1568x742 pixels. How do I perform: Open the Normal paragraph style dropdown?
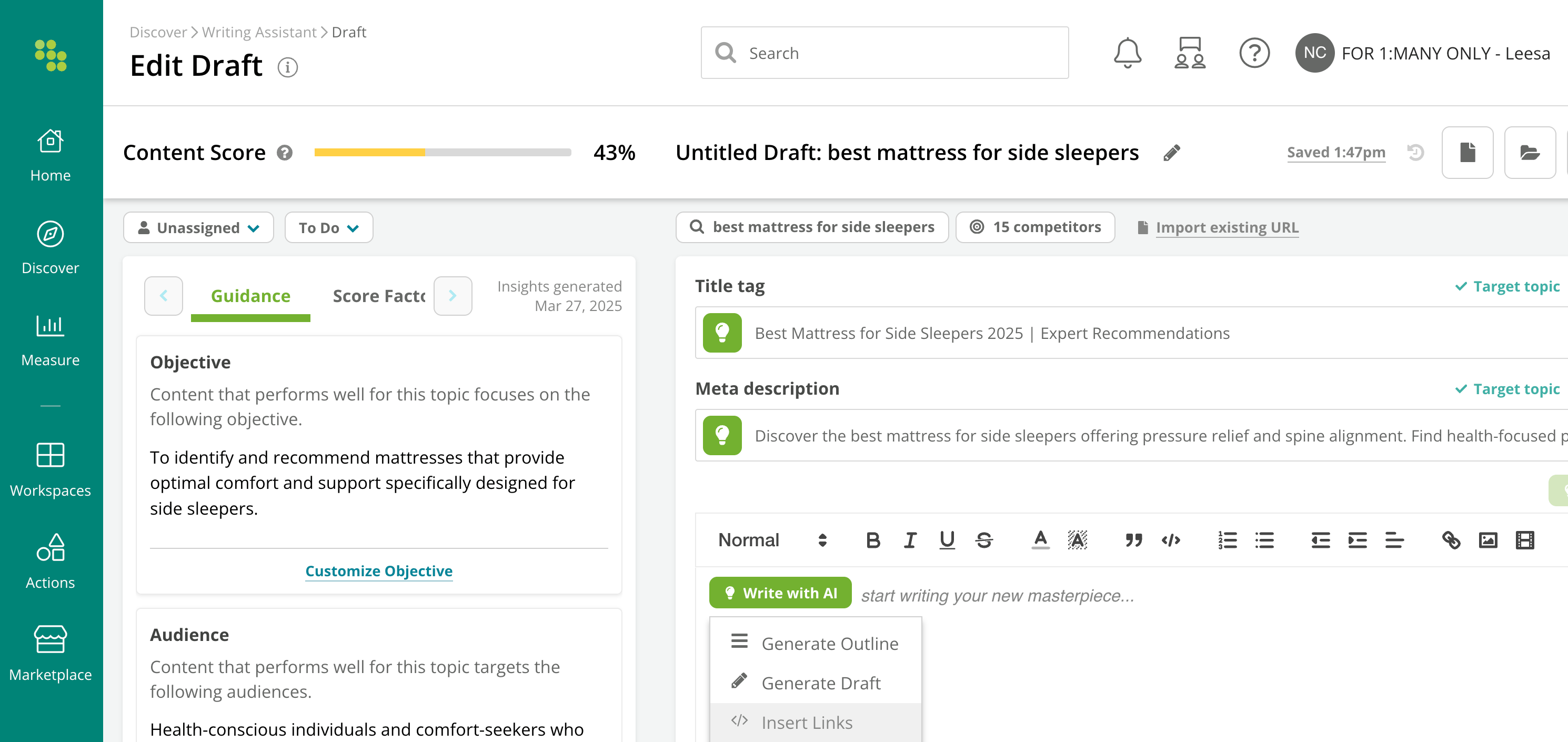pyautogui.click(x=772, y=540)
